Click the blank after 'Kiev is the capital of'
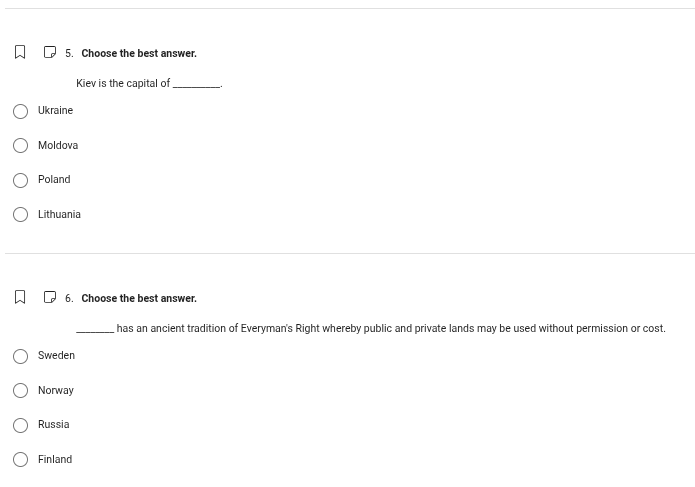 tap(197, 84)
